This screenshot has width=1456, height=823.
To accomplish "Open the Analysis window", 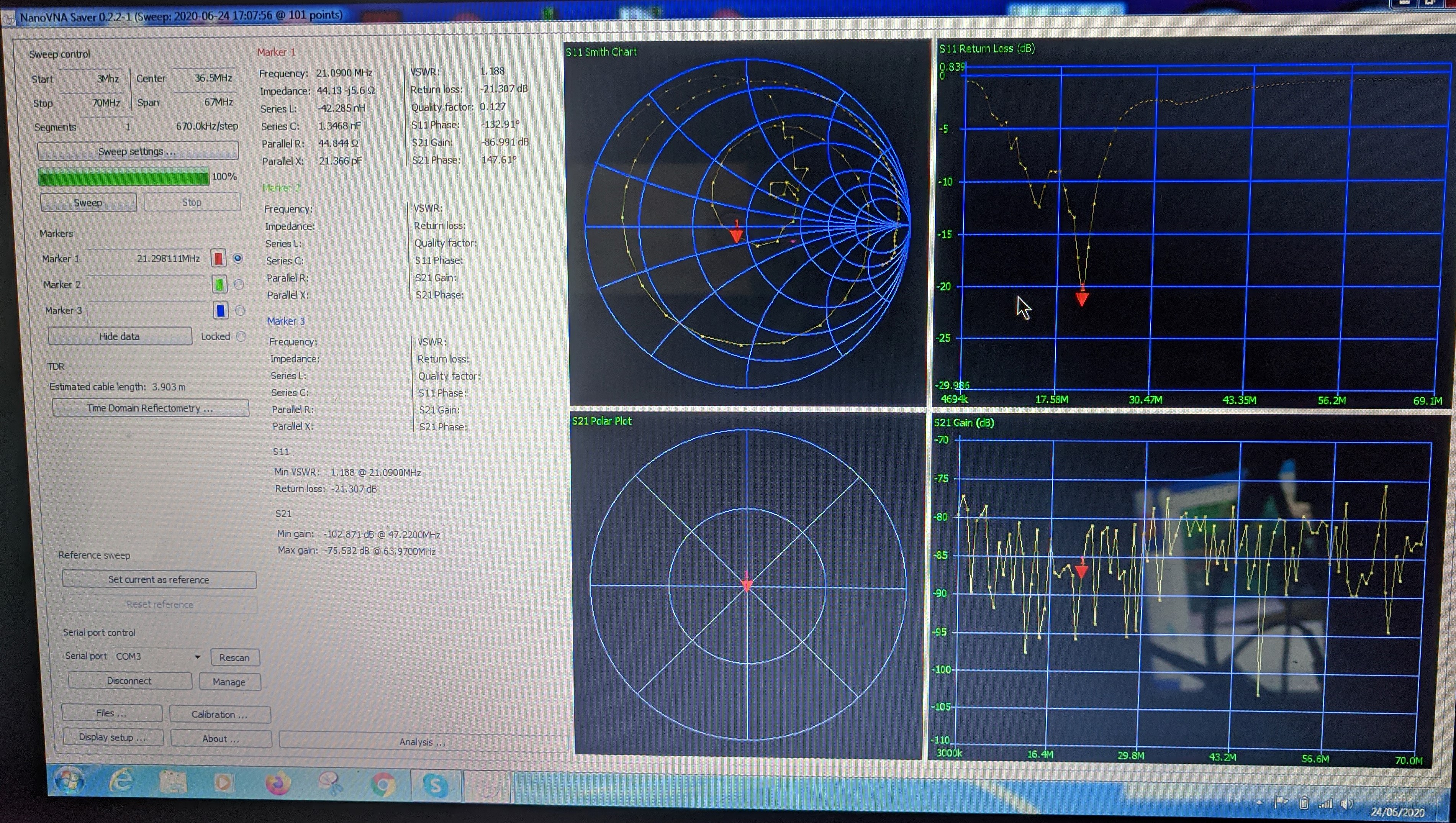I will pos(423,742).
